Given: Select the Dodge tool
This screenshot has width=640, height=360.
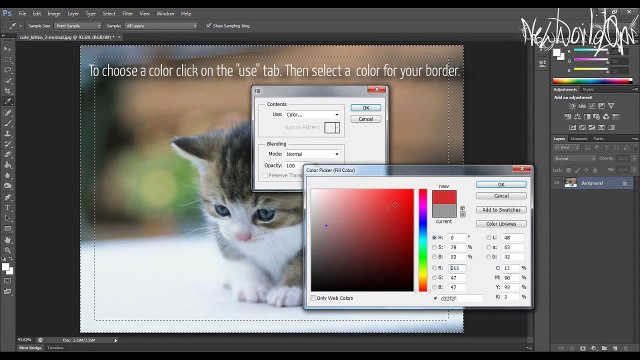Looking at the screenshot, I should [x=8, y=186].
